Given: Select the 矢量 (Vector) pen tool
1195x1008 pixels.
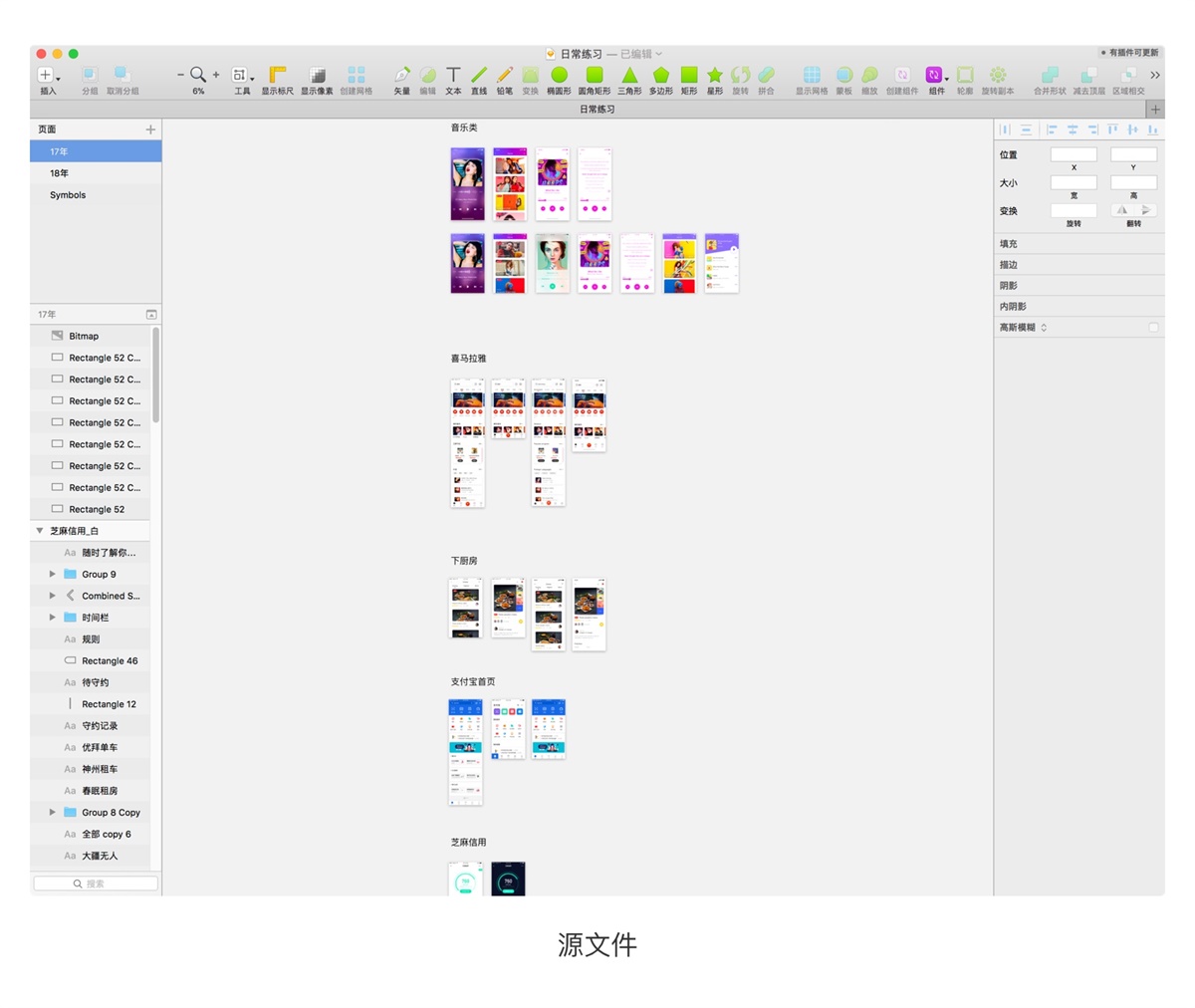Looking at the screenshot, I should click(x=401, y=75).
